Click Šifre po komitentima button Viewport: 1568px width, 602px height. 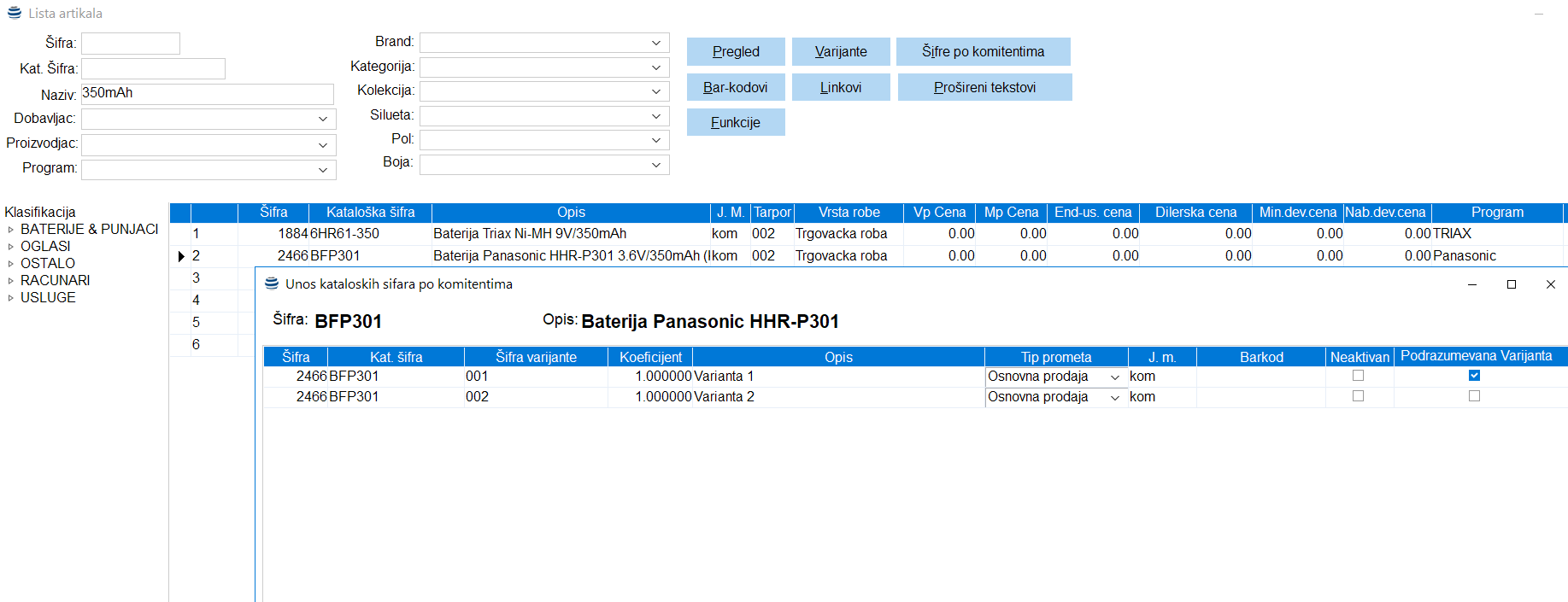(x=983, y=52)
